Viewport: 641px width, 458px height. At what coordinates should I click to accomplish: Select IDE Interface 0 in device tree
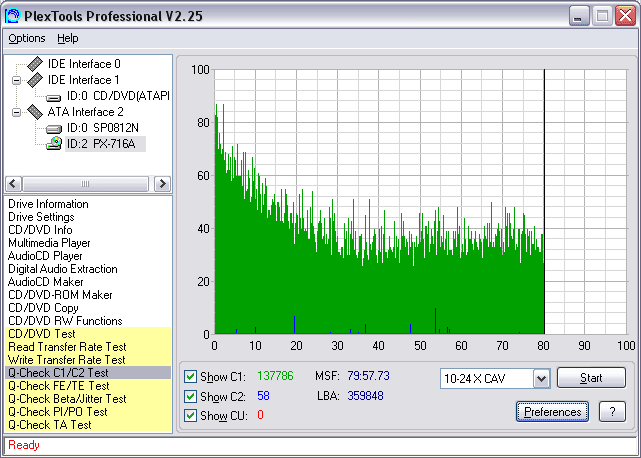[x=84, y=64]
